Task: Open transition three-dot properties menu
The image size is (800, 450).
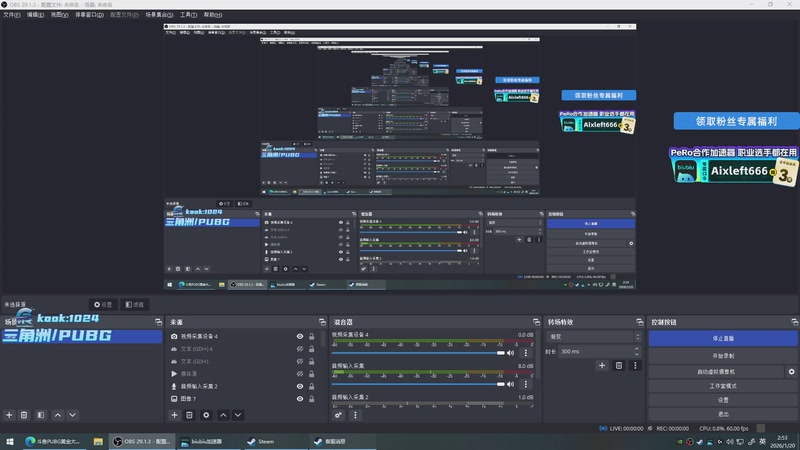Action: point(635,365)
